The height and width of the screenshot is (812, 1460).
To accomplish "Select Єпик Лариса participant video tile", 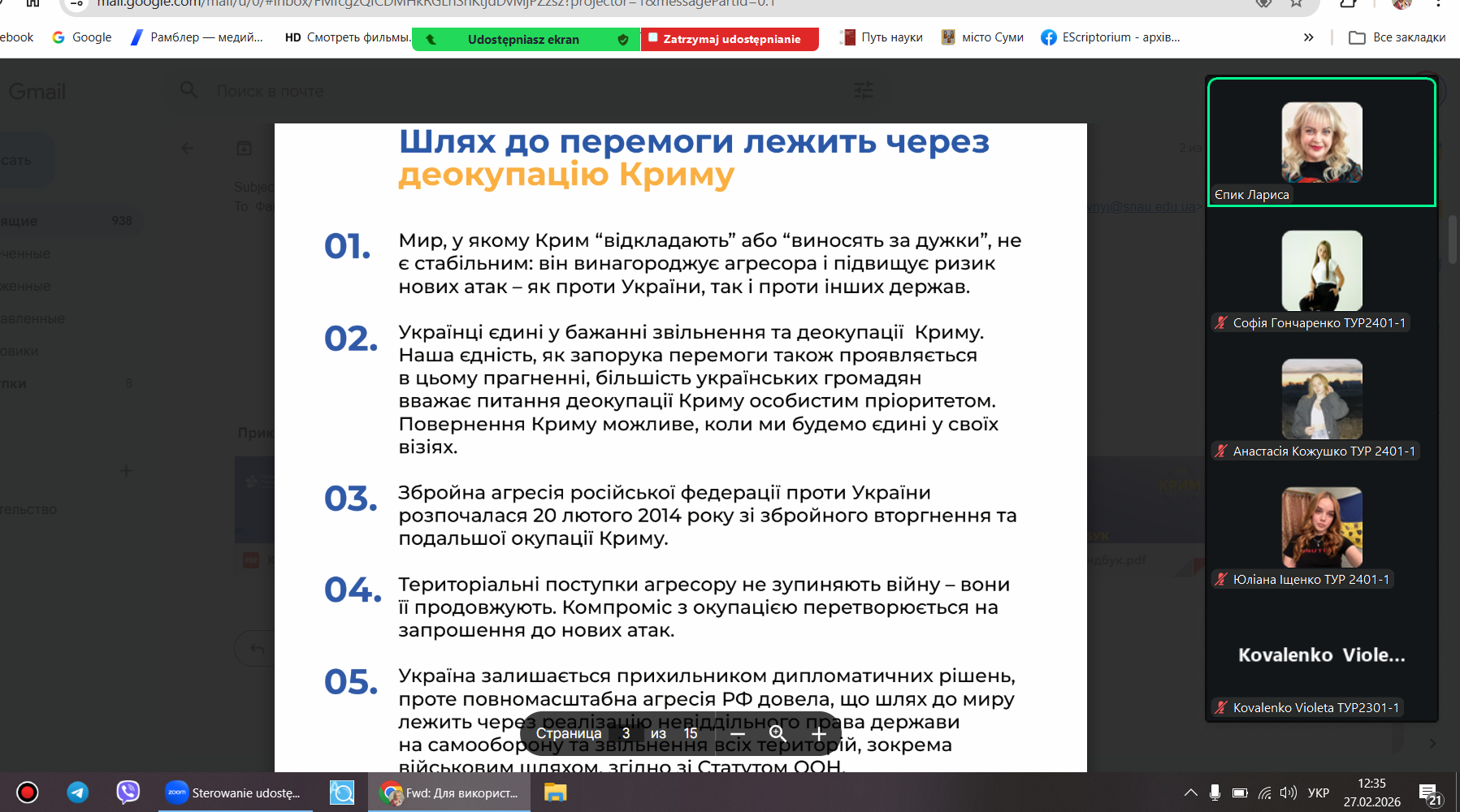I will point(1321,142).
